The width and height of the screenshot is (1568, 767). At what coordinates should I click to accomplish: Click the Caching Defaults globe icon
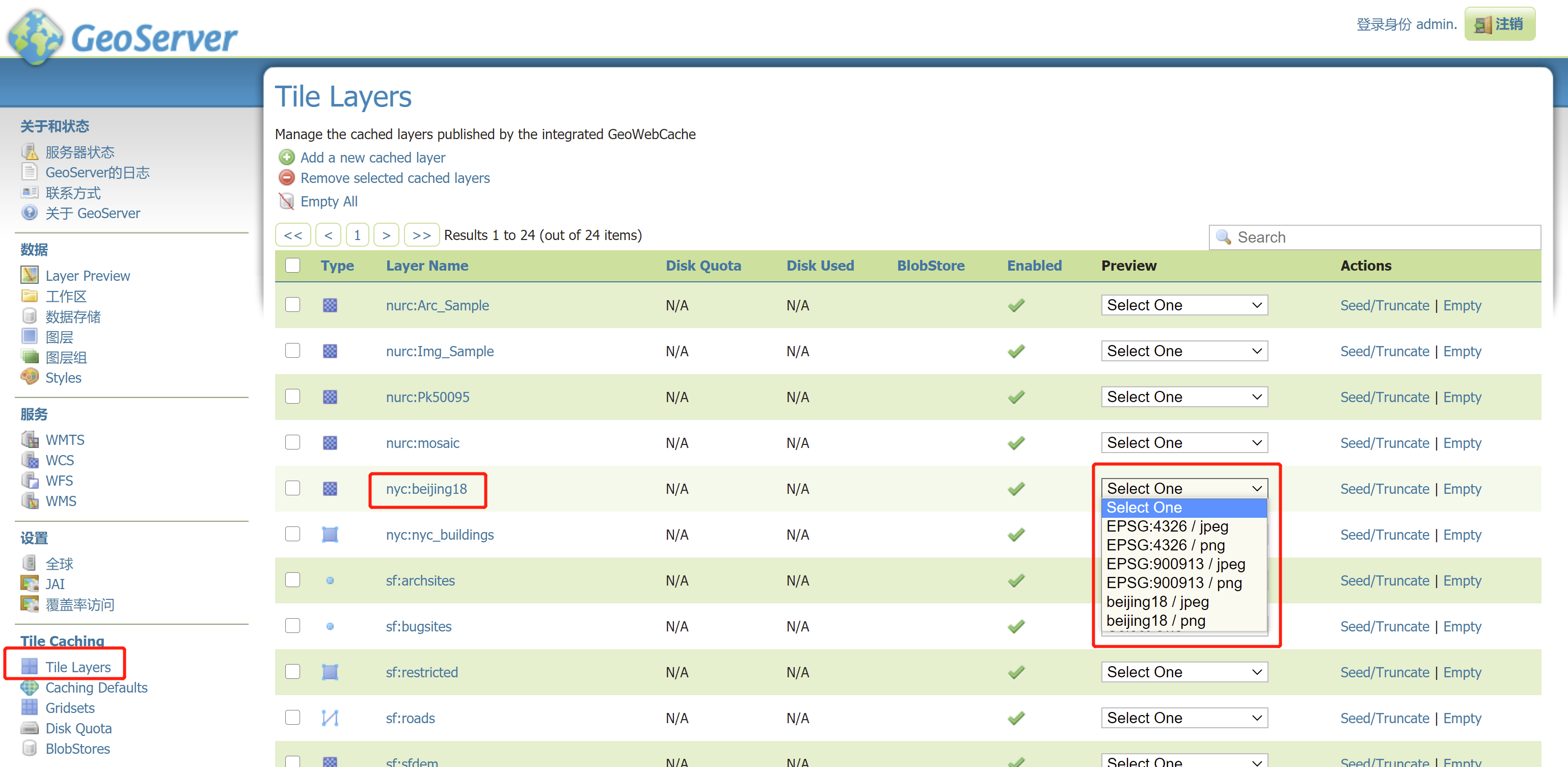[x=29, y=687]
